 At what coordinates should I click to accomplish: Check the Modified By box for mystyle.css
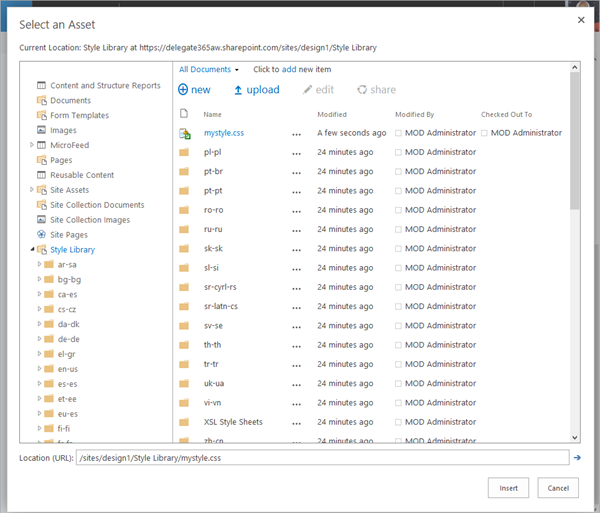(x=399, y=133)
